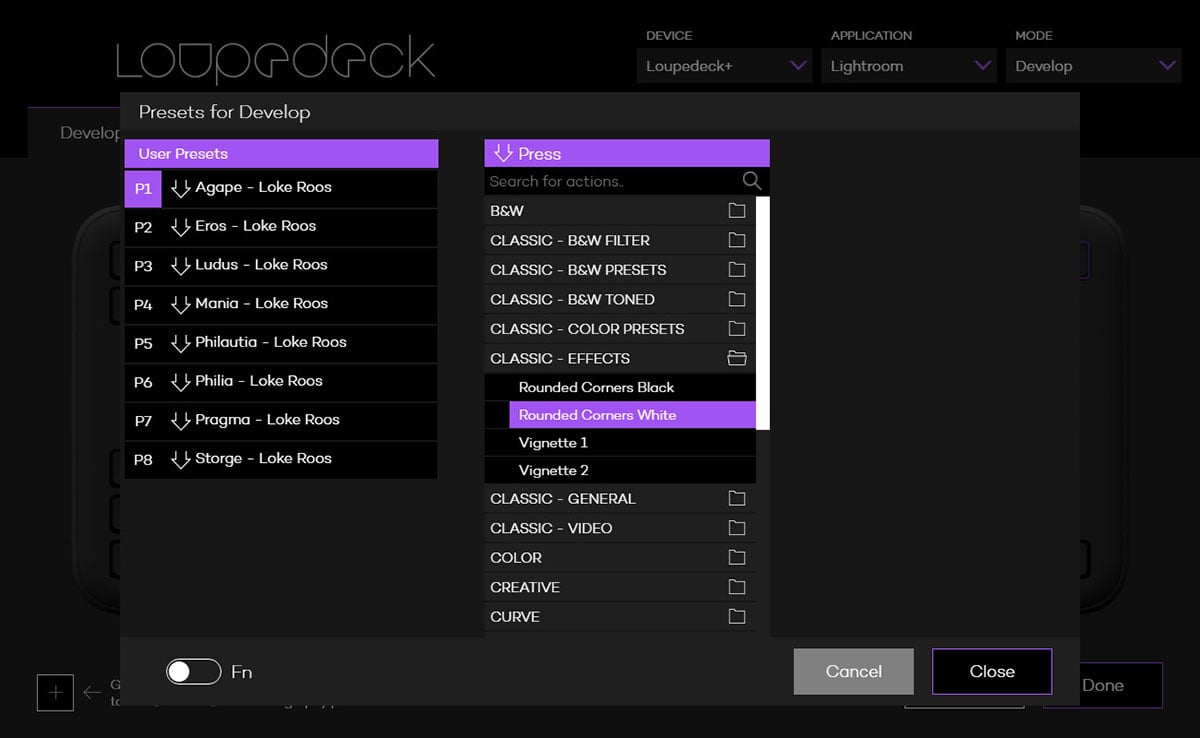Click the Done button behind the dialog

[1103, 685]
